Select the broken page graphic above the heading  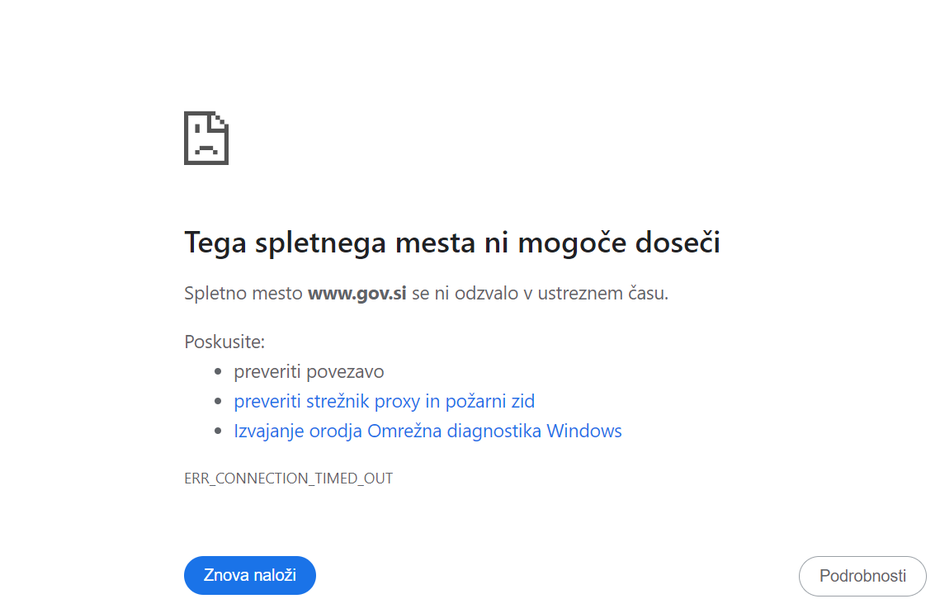206,138
